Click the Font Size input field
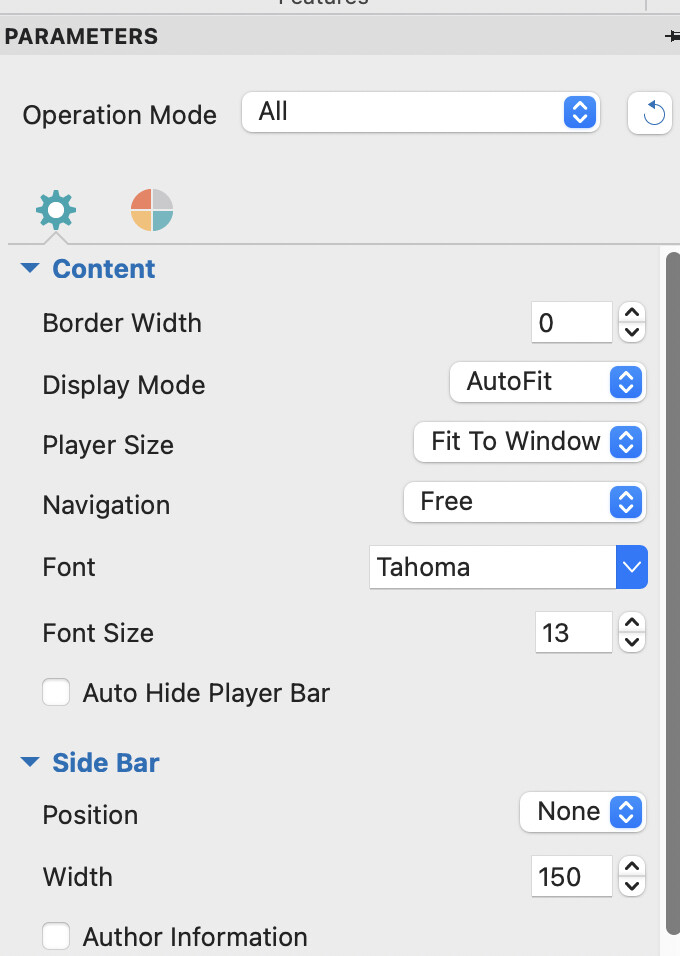Screen dimensions: 680x956 pos(571,633)
